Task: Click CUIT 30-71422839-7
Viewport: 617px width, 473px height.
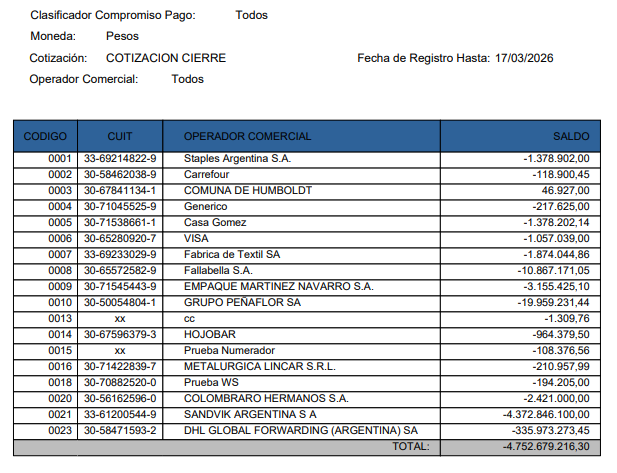Action: (x=120, y=367)
